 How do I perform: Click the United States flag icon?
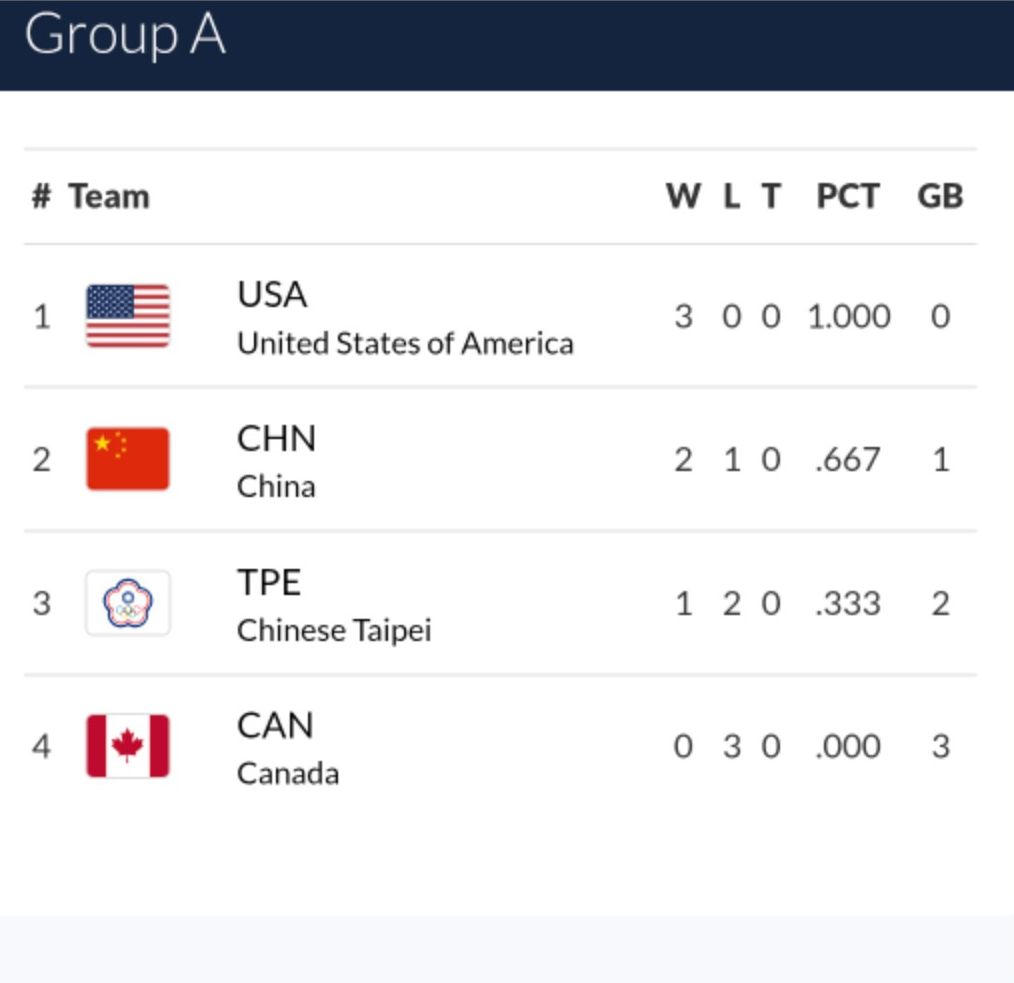pyautogui.click(x=128, y=316)
